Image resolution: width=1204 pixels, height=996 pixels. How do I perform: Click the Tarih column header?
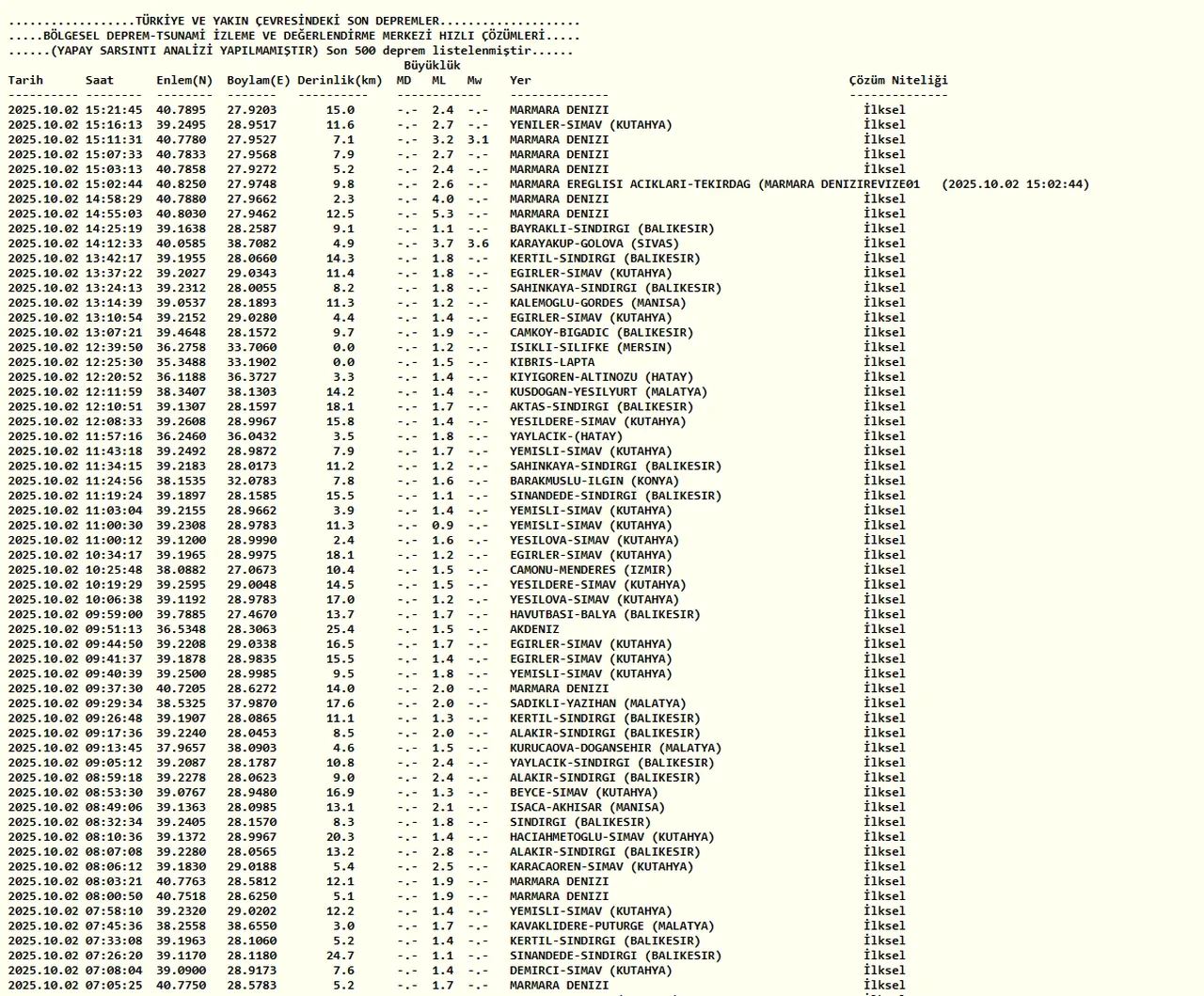click(25, 80)
